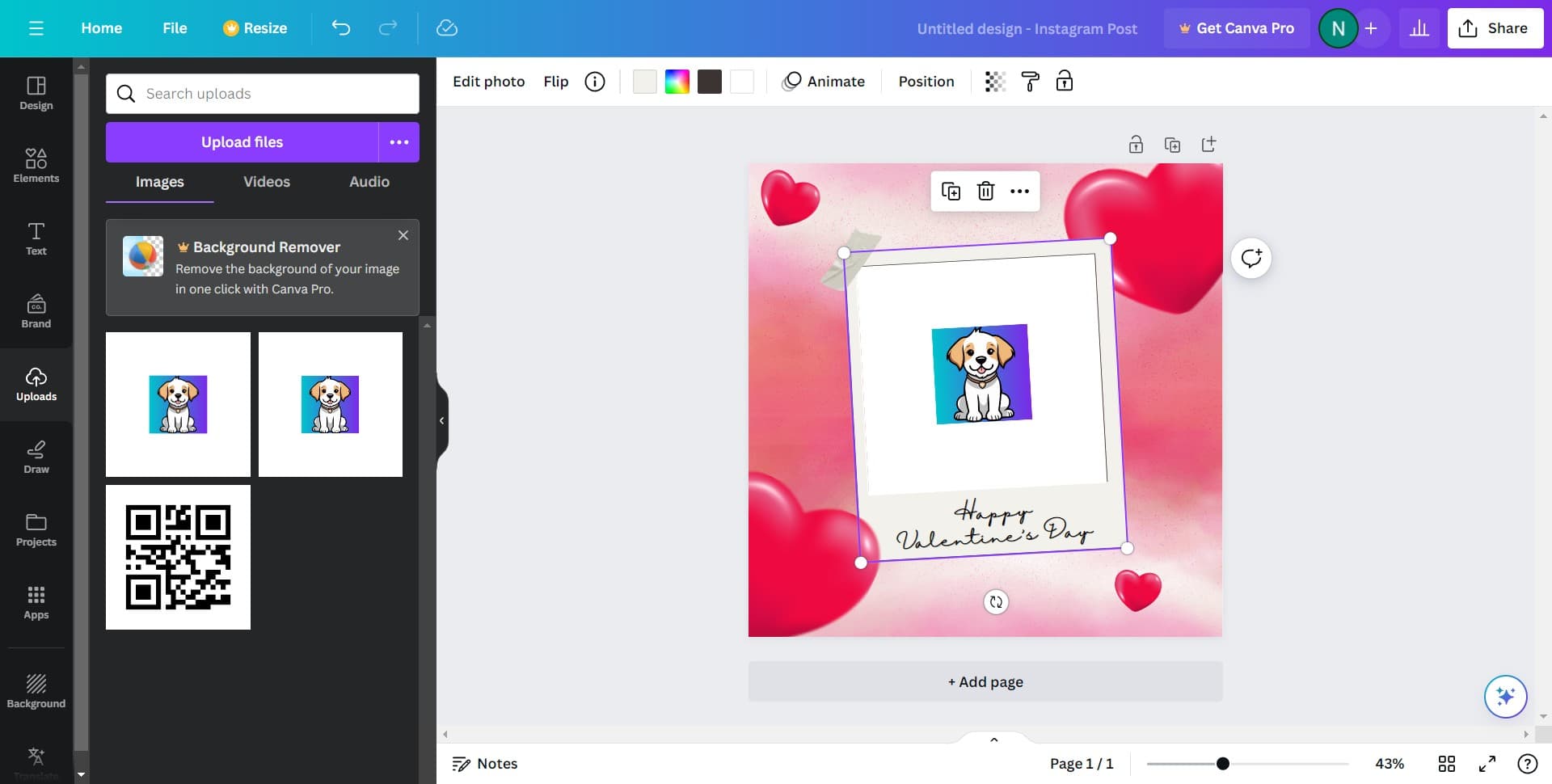Toggle page lock above the canvas
This screenshot has height=784, width=1552.
(x=1136, y=145)
